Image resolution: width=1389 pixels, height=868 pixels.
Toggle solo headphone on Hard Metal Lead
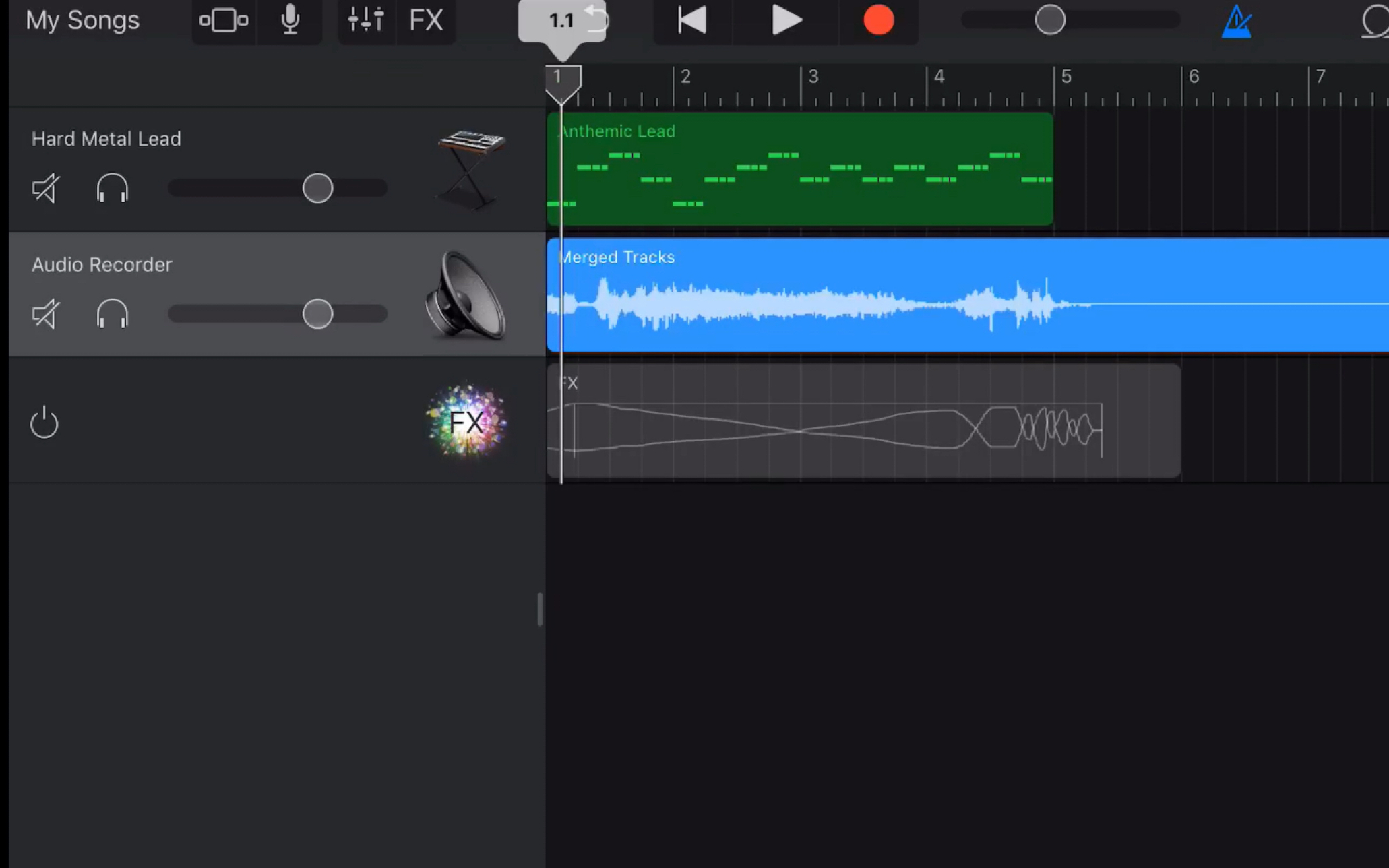pyautogui.click(x=112, y=189)
